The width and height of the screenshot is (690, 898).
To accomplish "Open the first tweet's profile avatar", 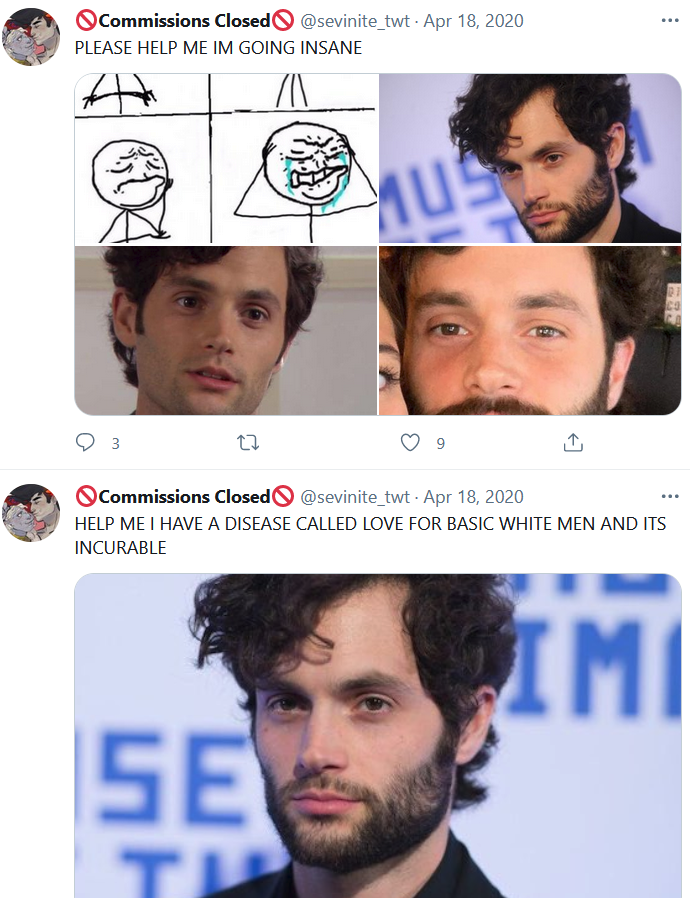I will [31, 37].
